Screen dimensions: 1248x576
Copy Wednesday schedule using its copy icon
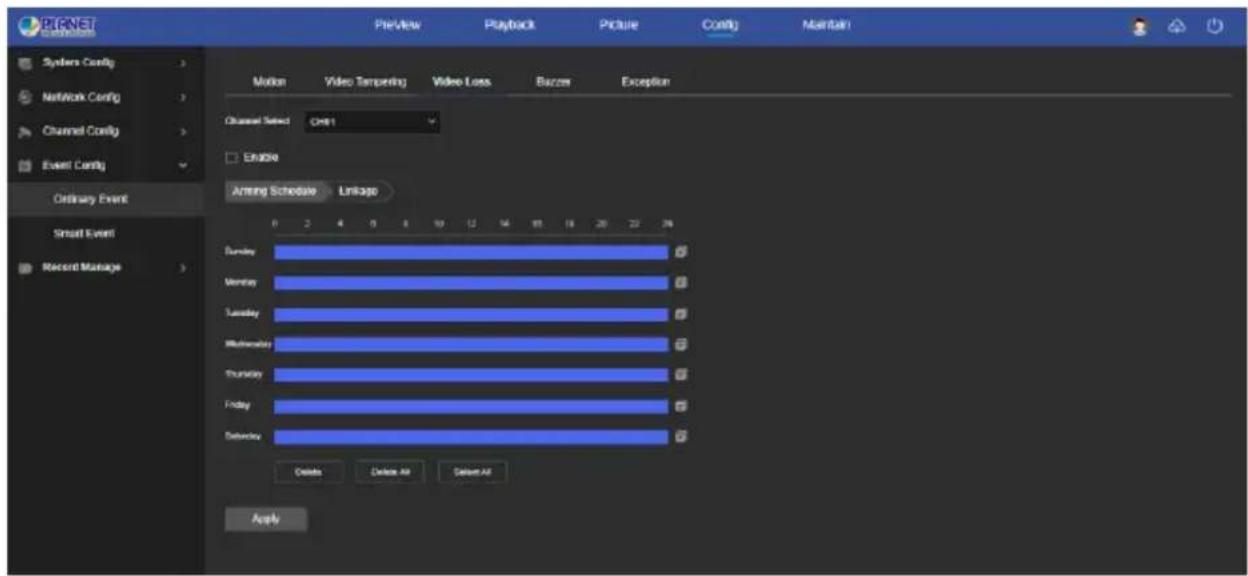coord(680,345)
